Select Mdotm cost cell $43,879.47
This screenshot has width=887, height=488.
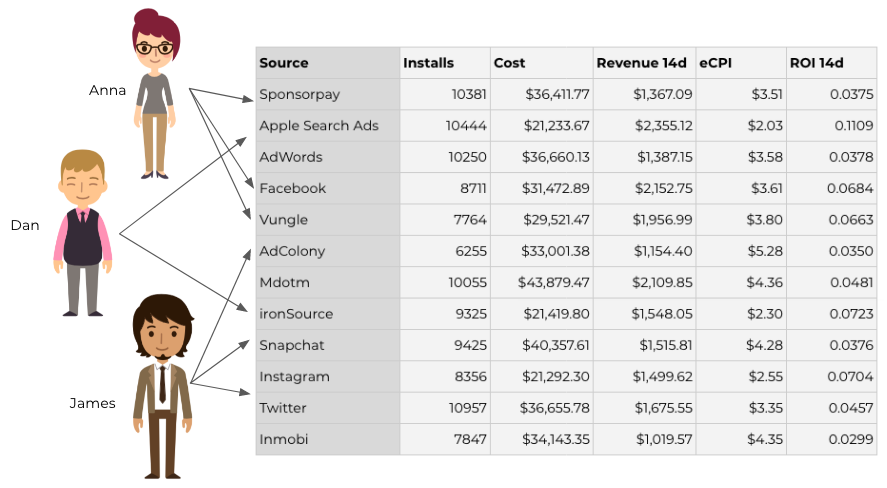pyautogui.click(x=553, y=283)
